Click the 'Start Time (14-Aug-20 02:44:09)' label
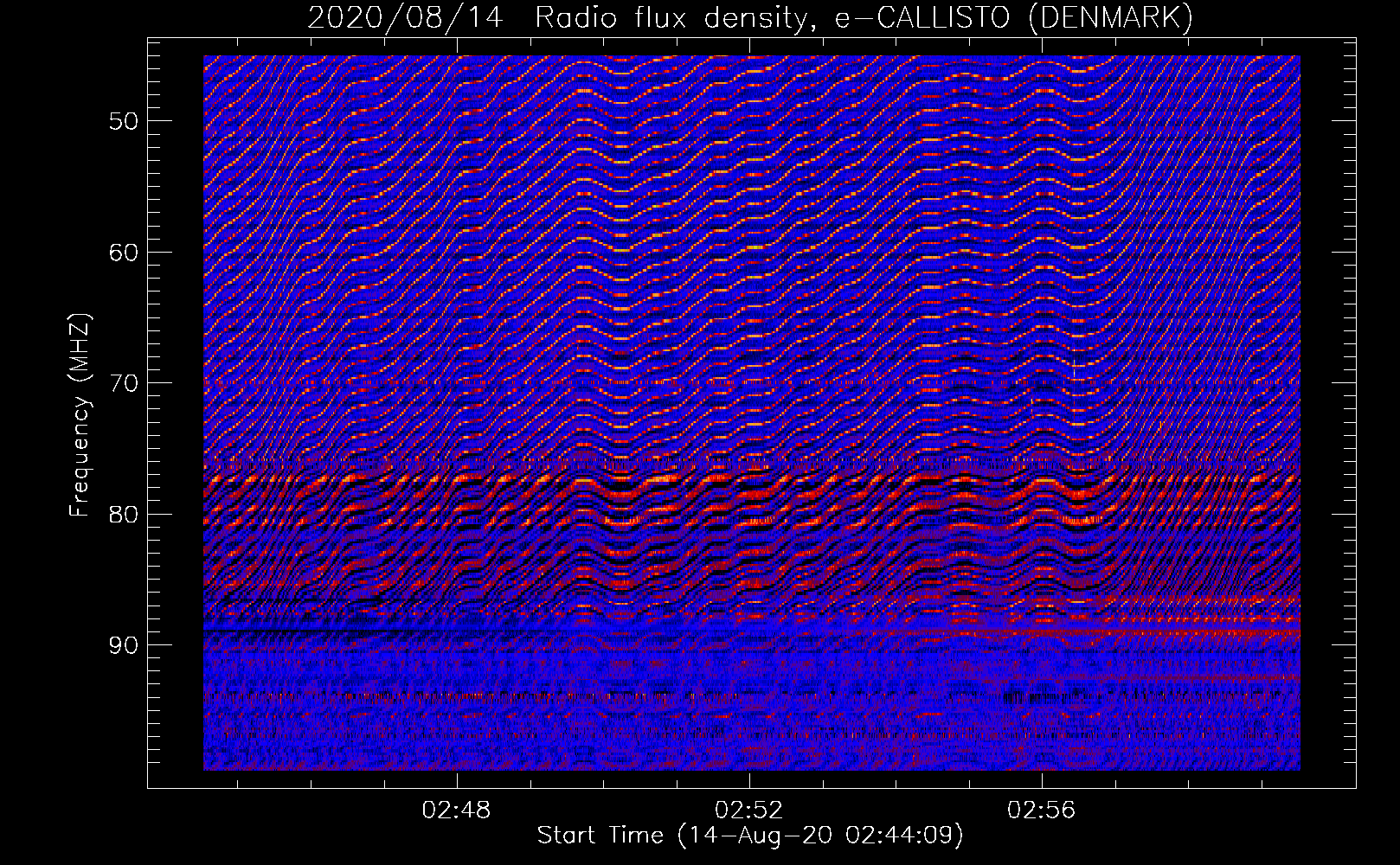 tap(750, 836)
